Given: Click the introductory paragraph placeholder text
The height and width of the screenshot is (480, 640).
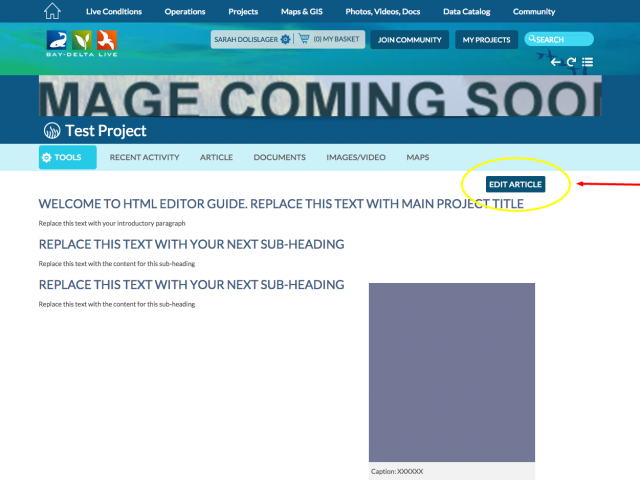Looking at the screenshot, I should pyautogui.click(x=112, y=223).
